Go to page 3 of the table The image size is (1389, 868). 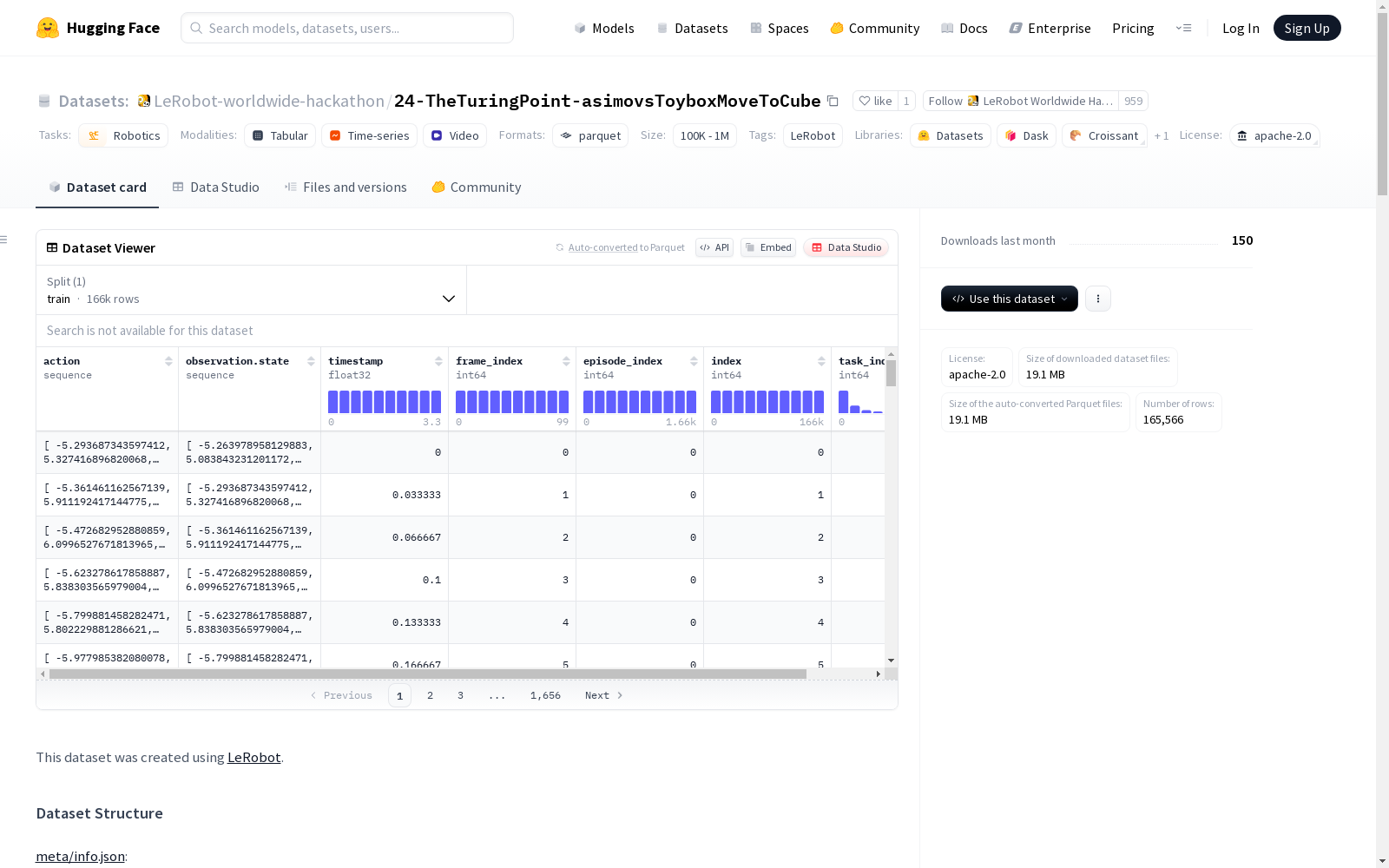[x=460, y=695]
